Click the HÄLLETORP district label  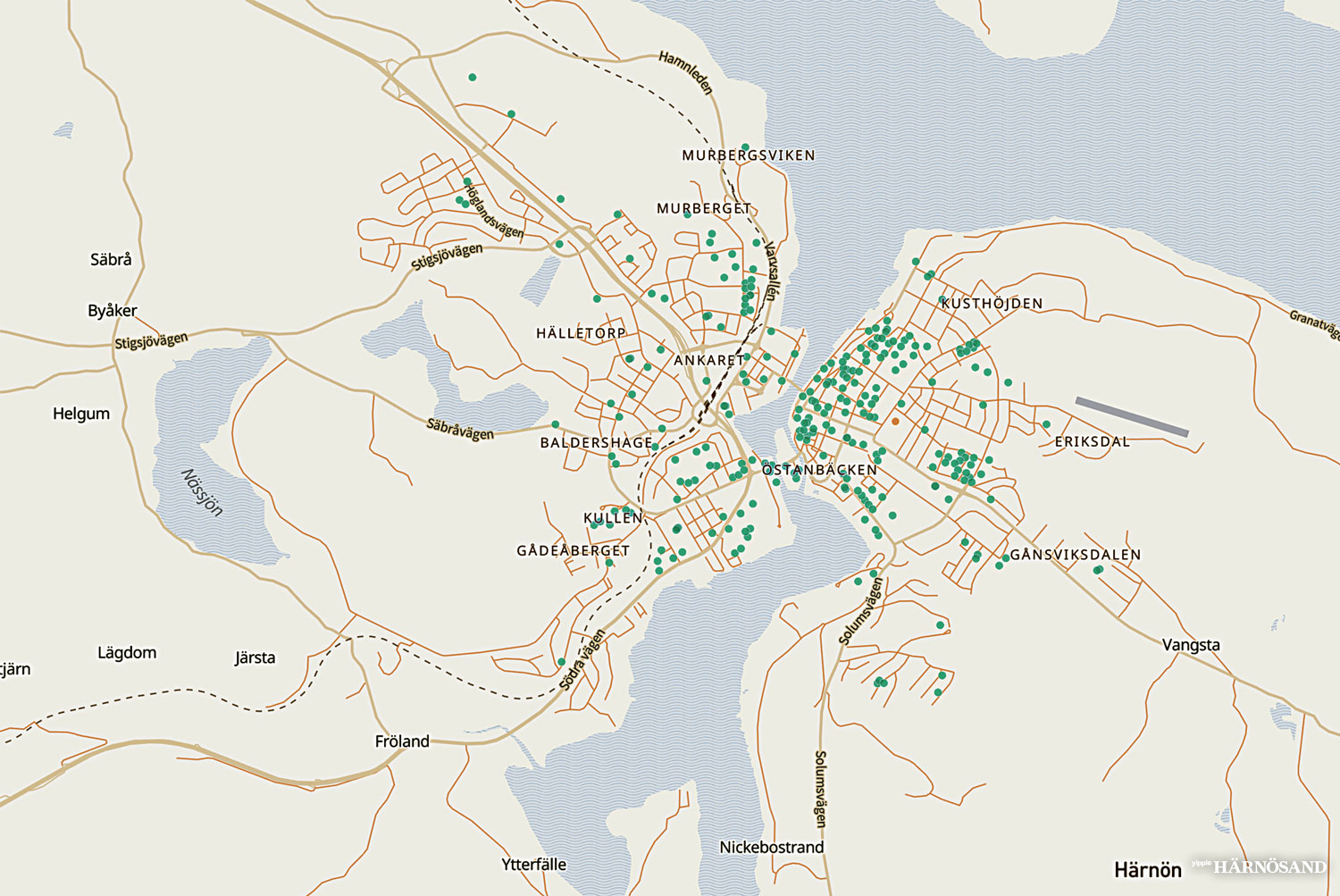(x=581, y=333)
